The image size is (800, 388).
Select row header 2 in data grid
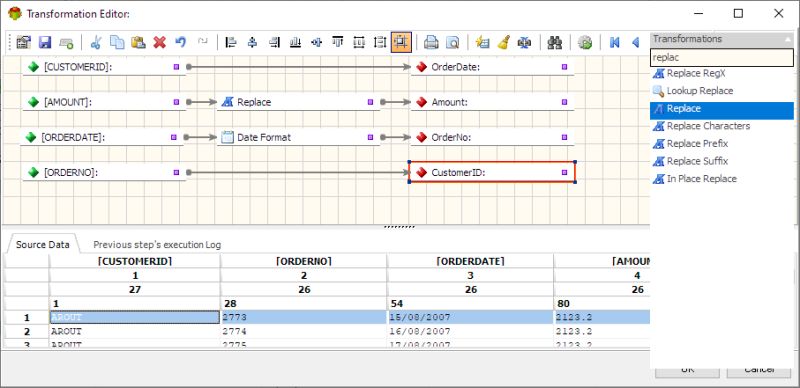click(27, 331)
